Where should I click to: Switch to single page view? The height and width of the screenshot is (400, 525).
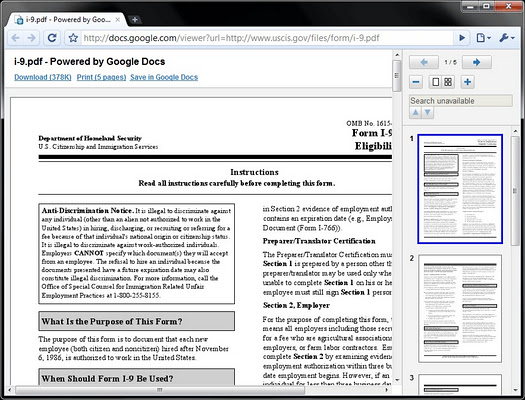click(x=436, y=82)
